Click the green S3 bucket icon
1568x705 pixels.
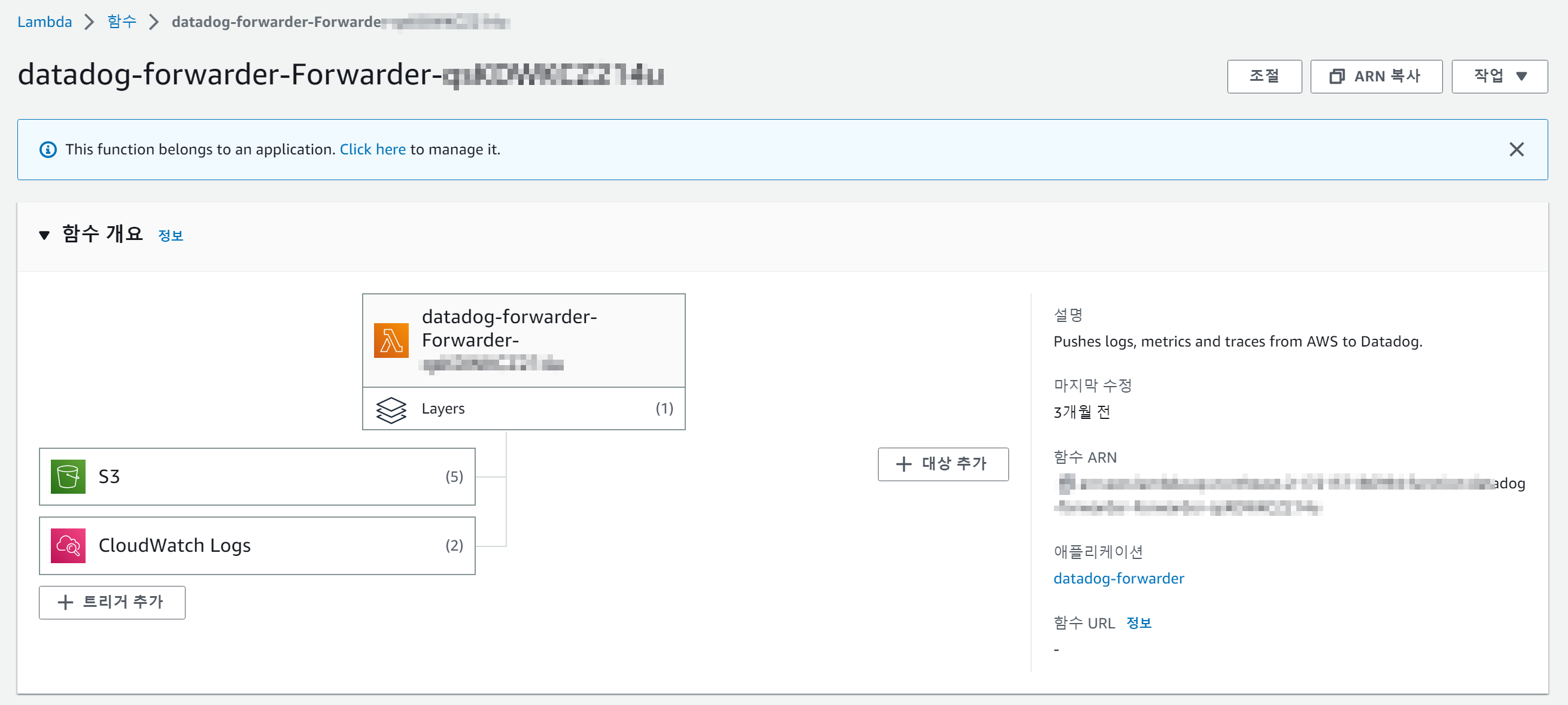point(68,477)
